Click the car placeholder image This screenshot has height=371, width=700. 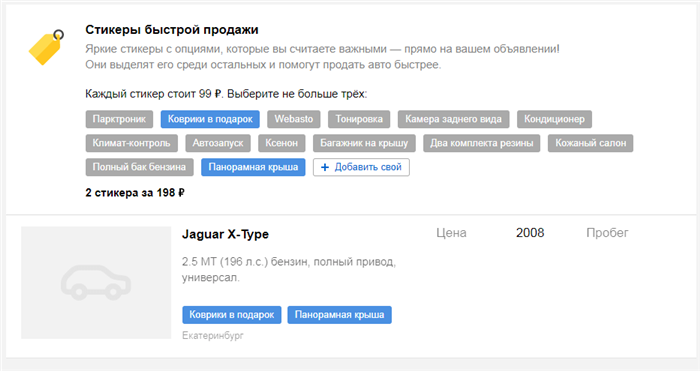click(x=96, y=283)
